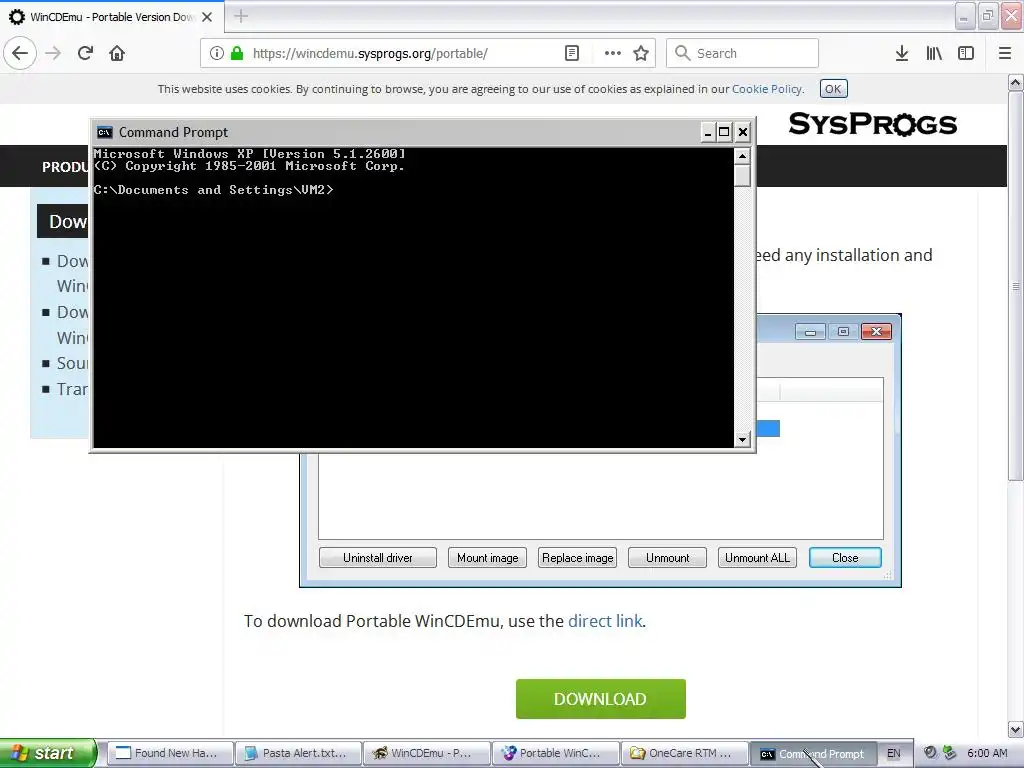The image size is (1024, 768).
Task: Click the green padlock security icon
Action: tap(237, 53)
